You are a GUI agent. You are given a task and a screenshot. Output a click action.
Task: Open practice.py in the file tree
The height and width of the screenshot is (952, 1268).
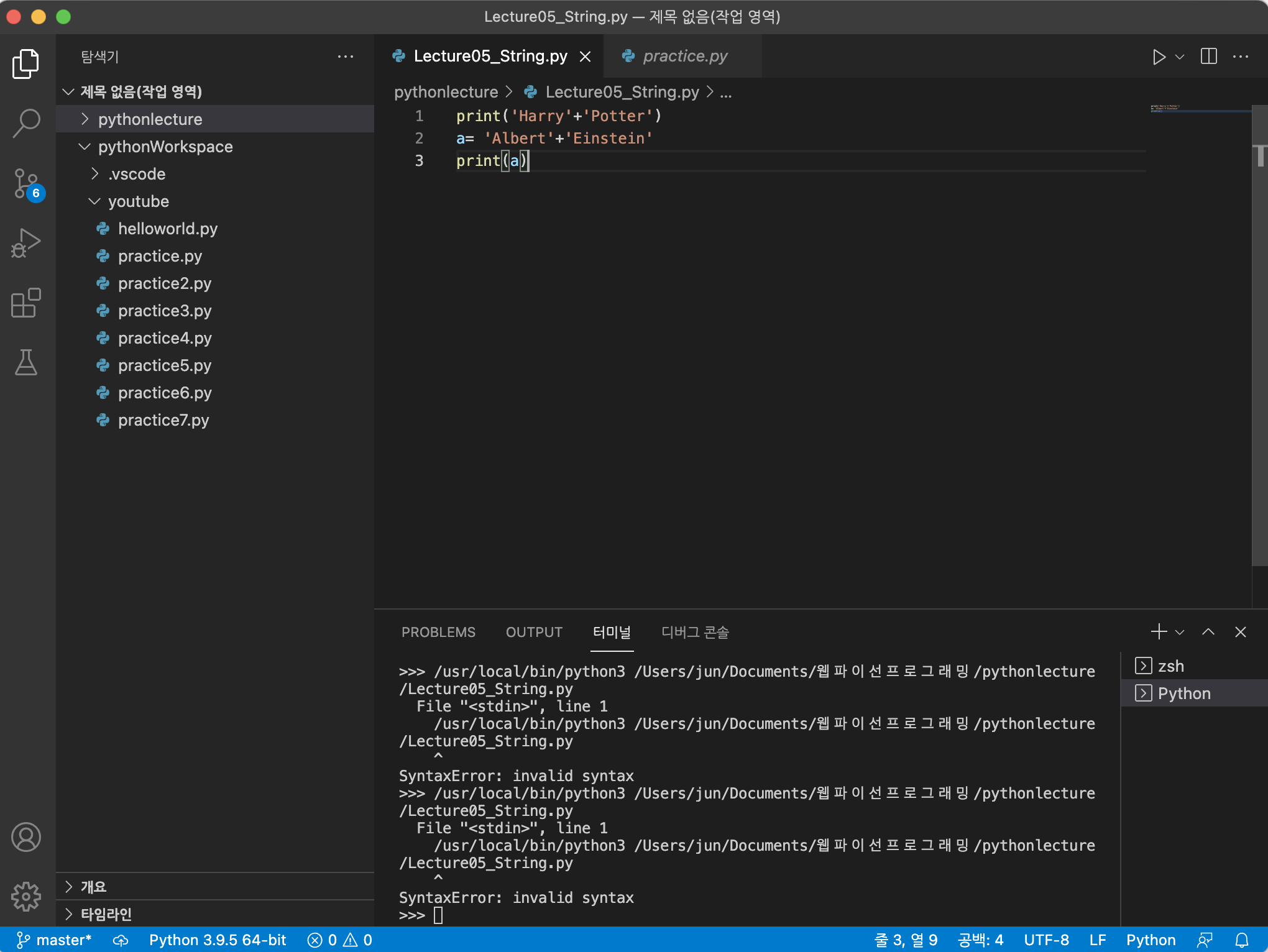215,256
